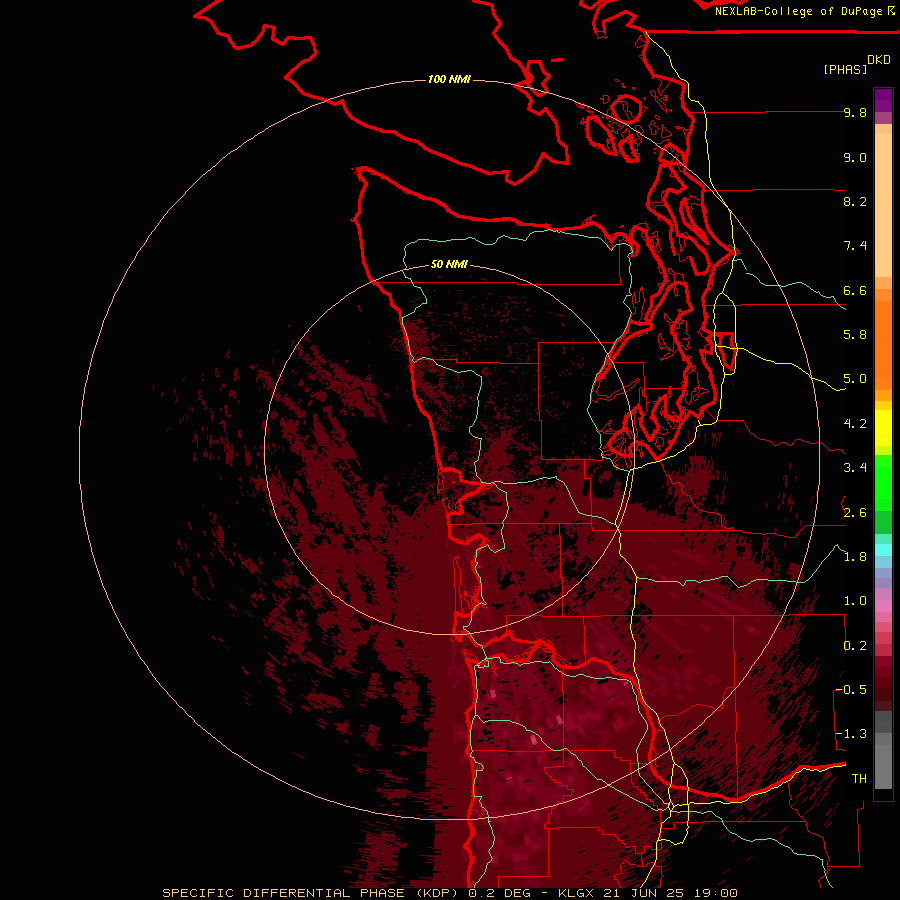Click the 6.6 scale value
This screenshot has width=900, height=900.
tap(855, 290)
